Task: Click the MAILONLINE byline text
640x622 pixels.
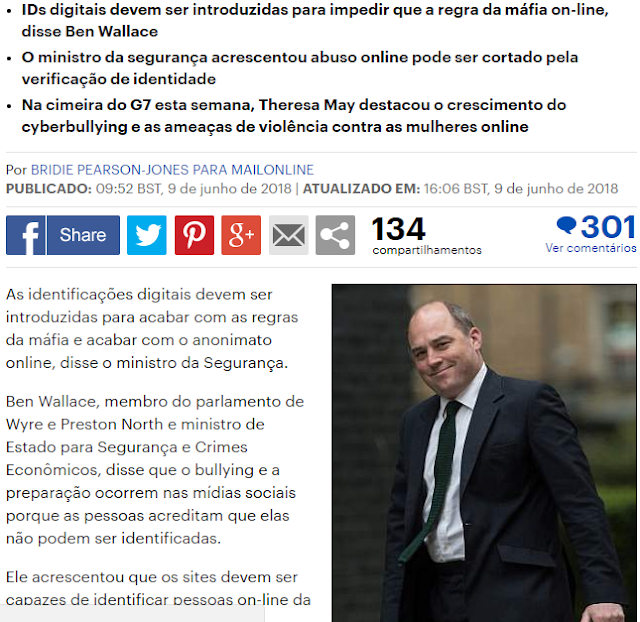Action: coord(273,170)
